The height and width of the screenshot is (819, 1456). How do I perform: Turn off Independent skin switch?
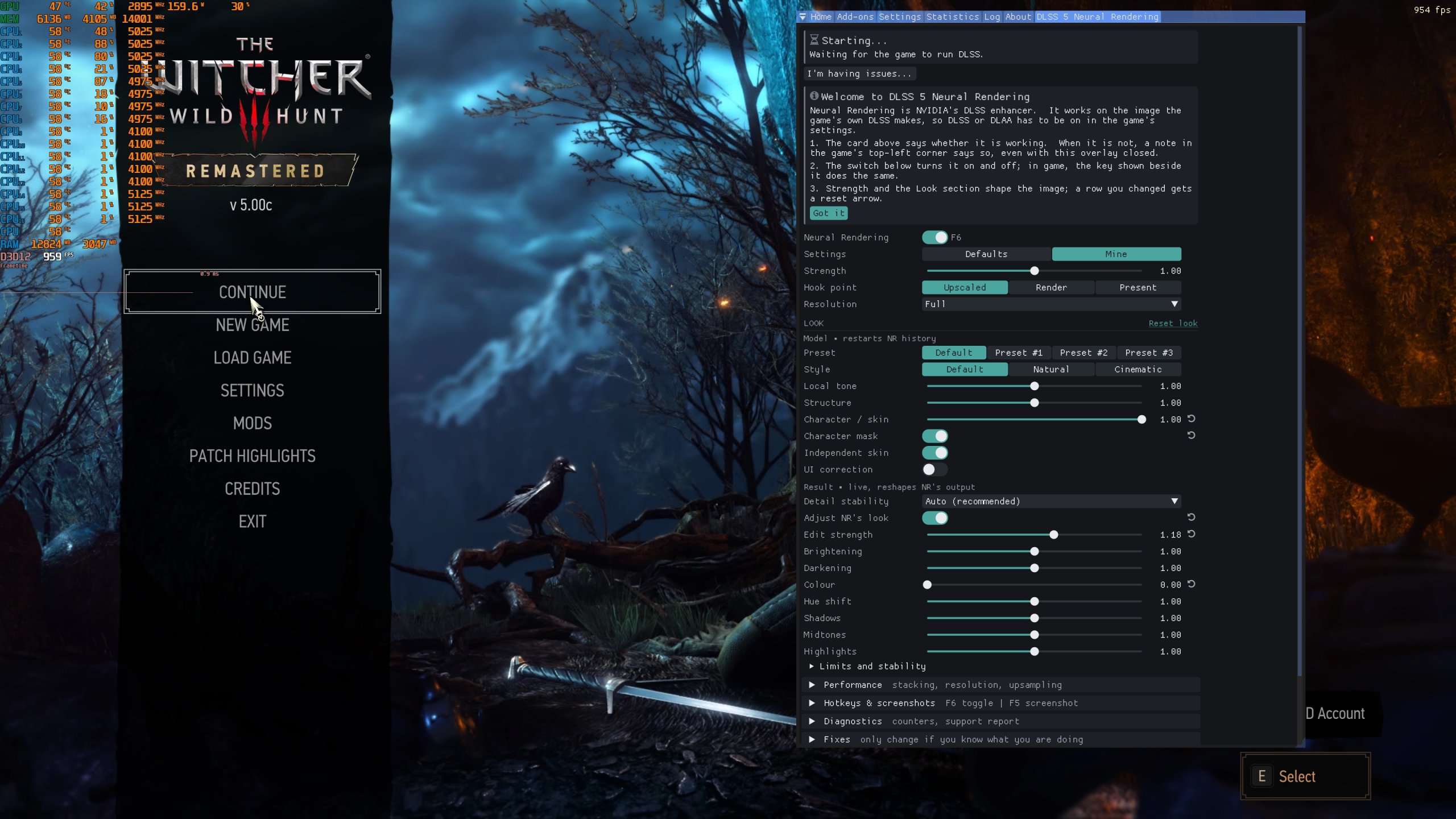point(935,453)
